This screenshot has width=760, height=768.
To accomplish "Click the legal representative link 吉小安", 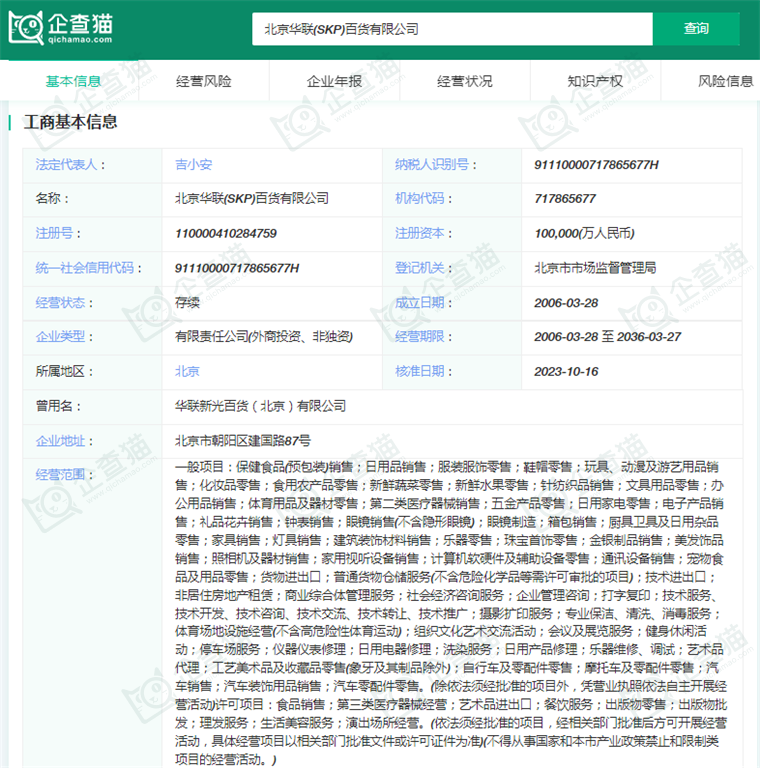I will point(193,165).
